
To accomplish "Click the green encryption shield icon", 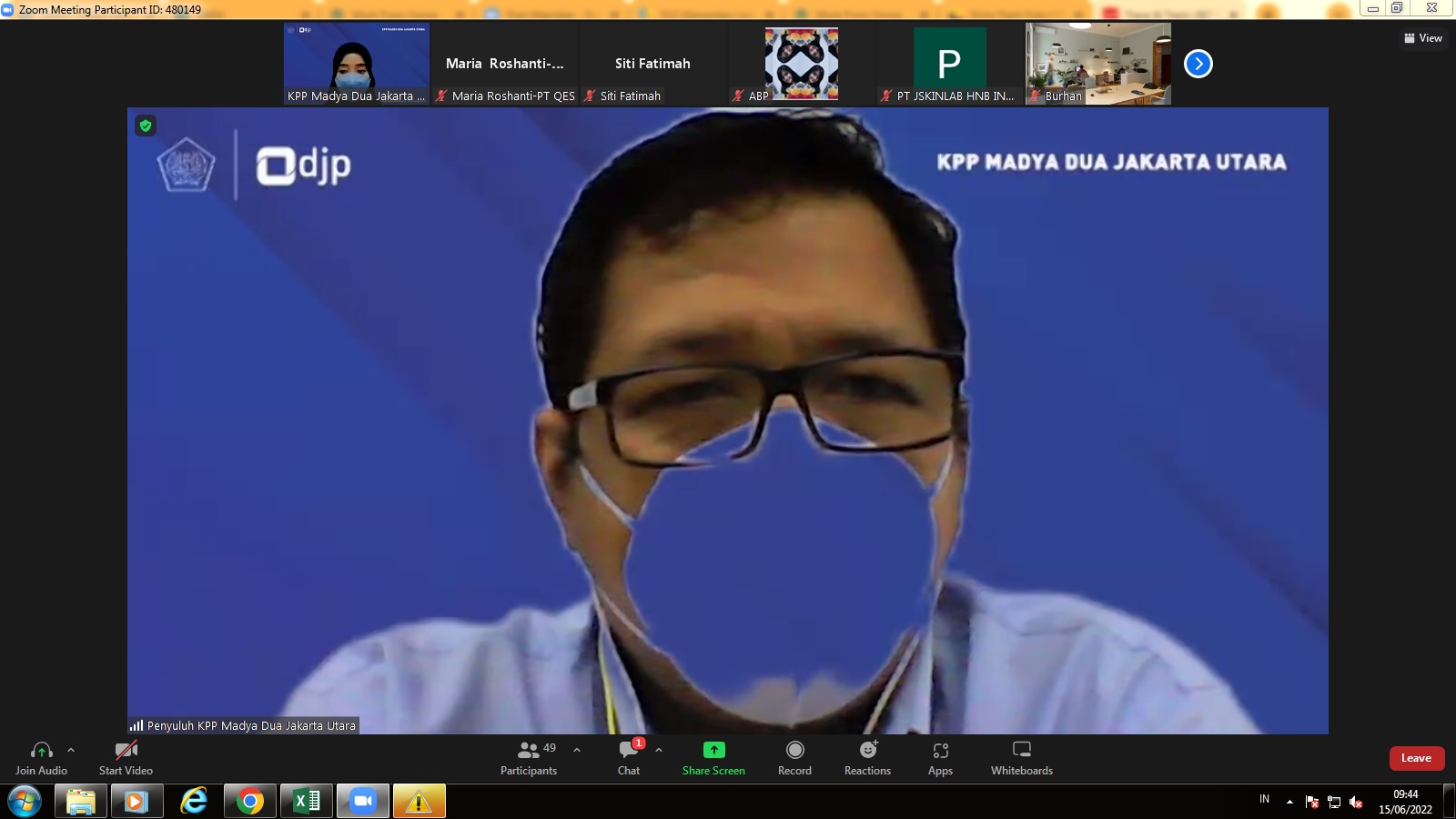I will pyautogui.click(x=146, y=126).
